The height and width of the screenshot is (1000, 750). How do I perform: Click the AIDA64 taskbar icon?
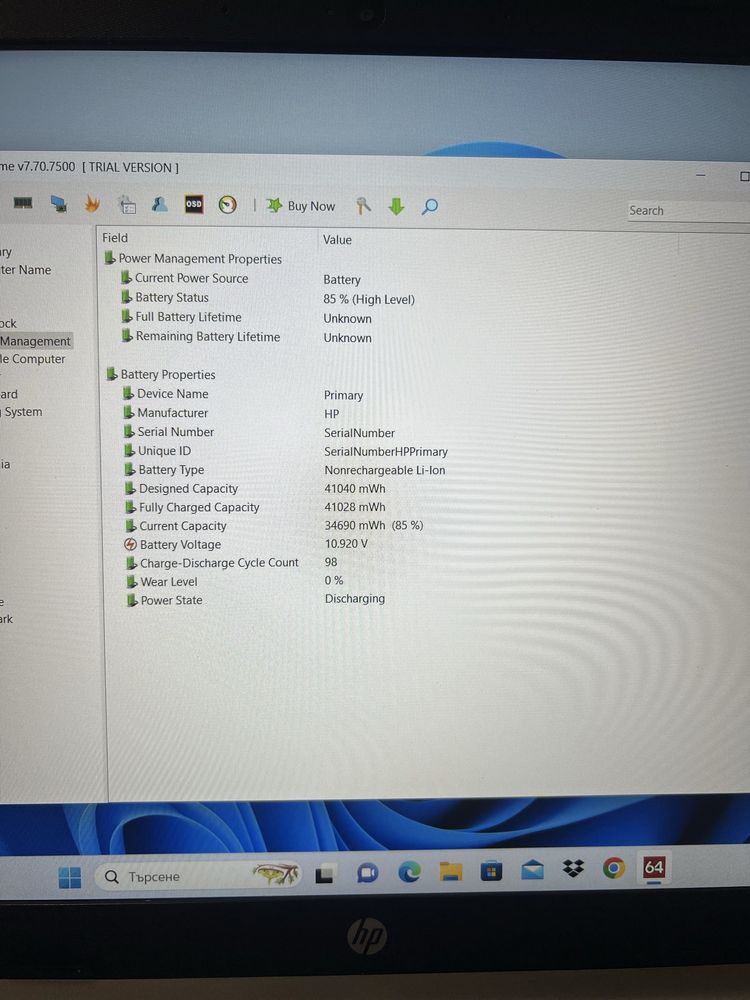pyautogui.click(x=654, y=867)
